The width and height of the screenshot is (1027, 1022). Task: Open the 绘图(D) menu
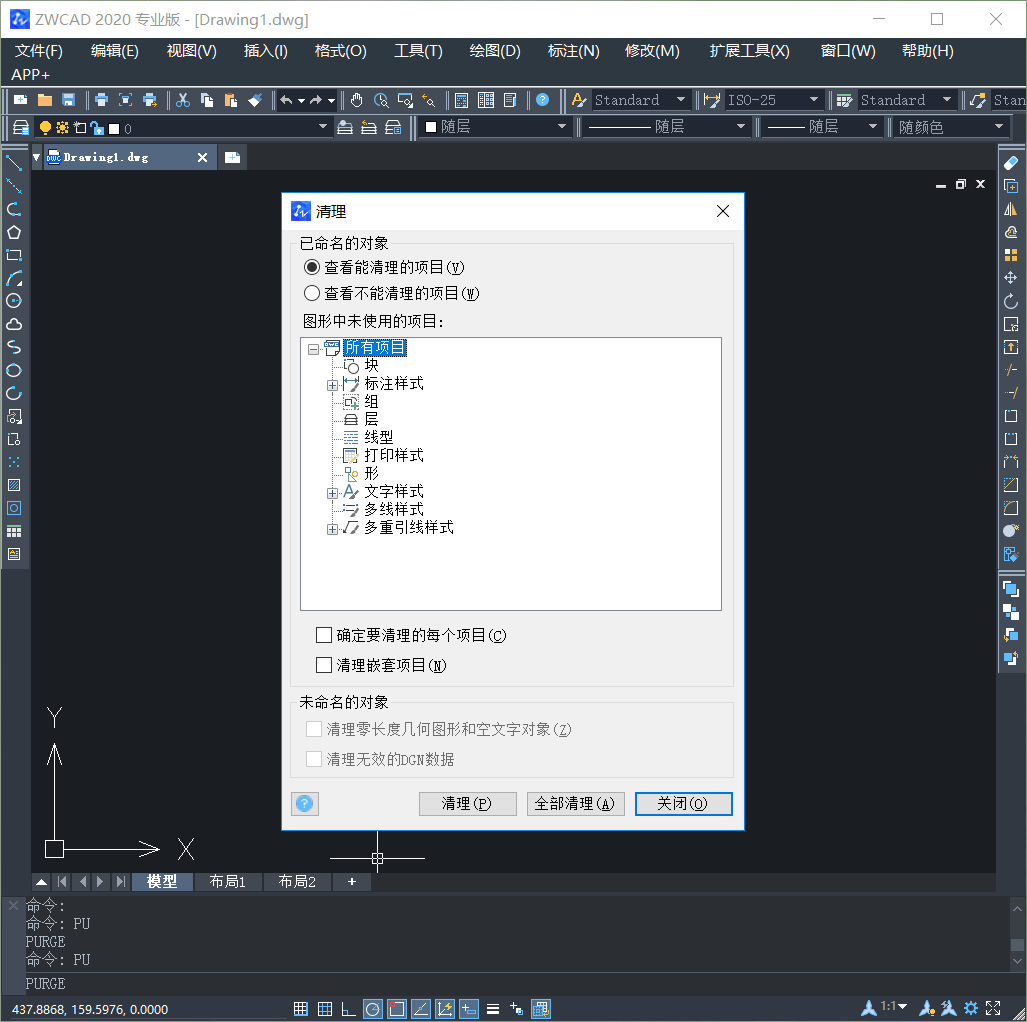click(x=495, y=51)
